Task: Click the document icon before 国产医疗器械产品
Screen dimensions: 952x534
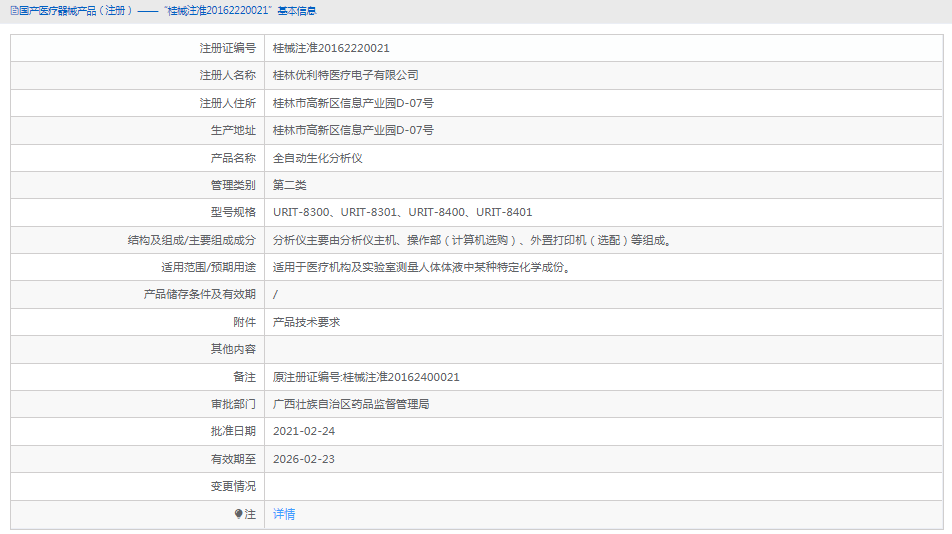Action: (x=14, y=11)
